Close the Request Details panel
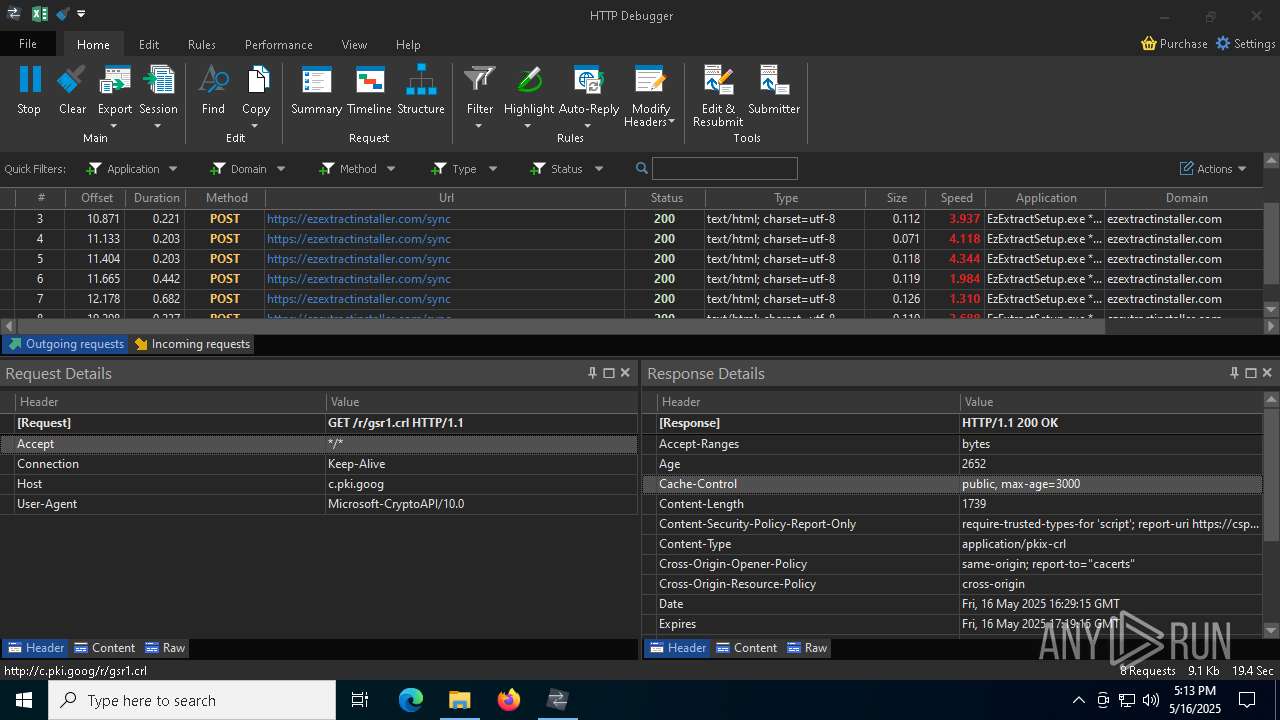Viewport: 1280px width, 720px height. (x=625, y=373)
